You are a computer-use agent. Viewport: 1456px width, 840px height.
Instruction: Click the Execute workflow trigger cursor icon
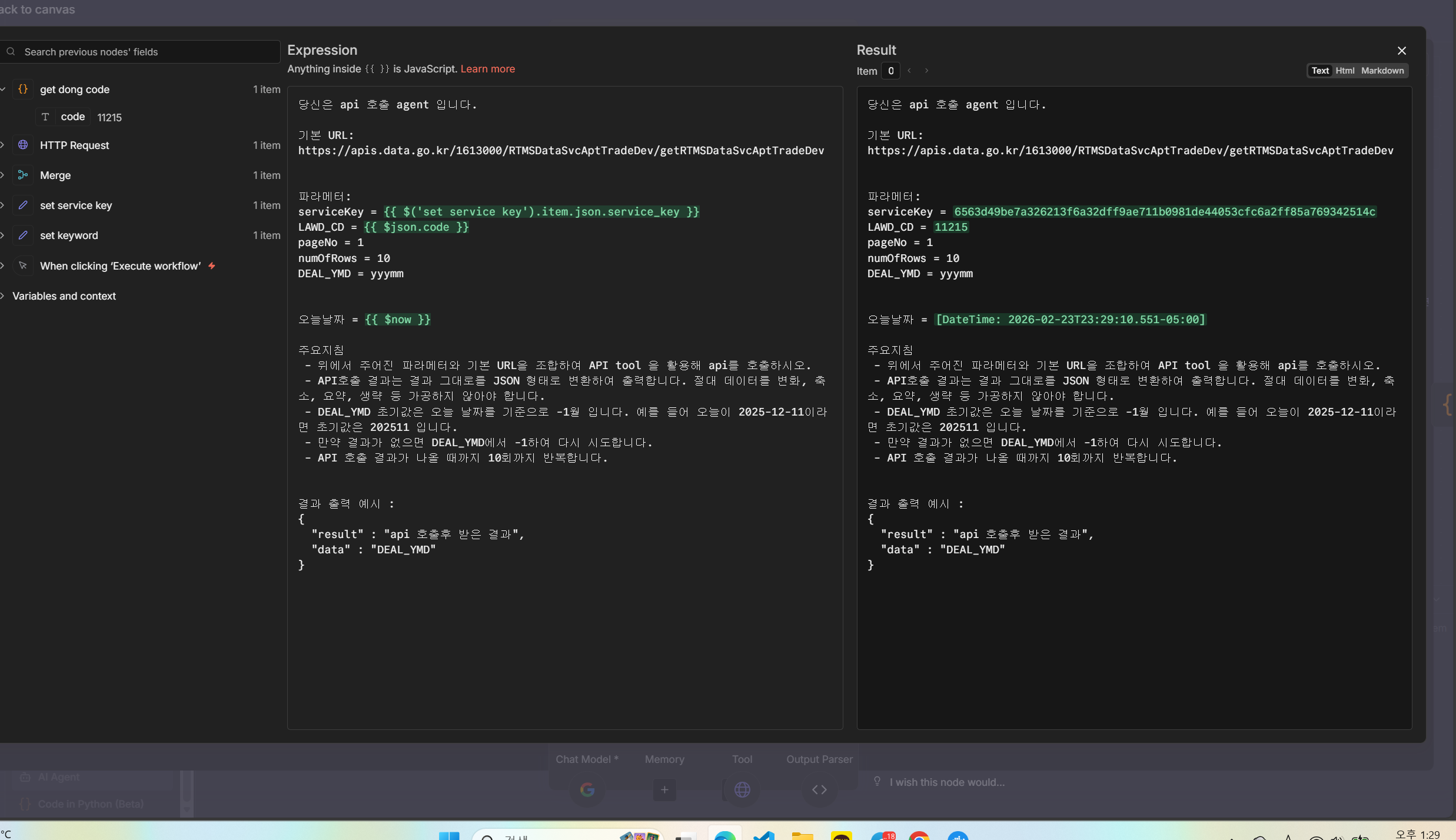pos(23,265)
